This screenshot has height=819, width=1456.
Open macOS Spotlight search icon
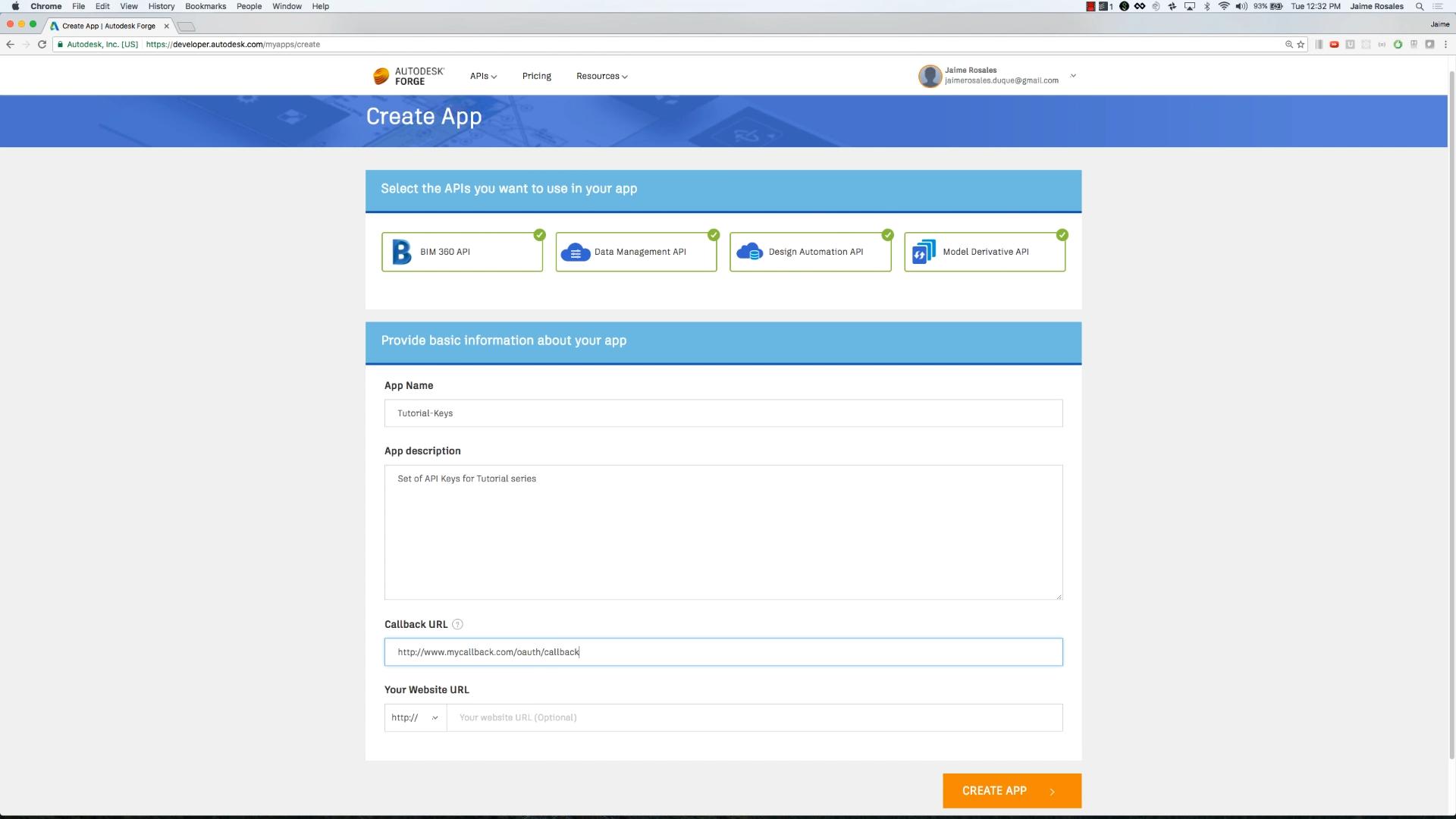coord(1419,6)
